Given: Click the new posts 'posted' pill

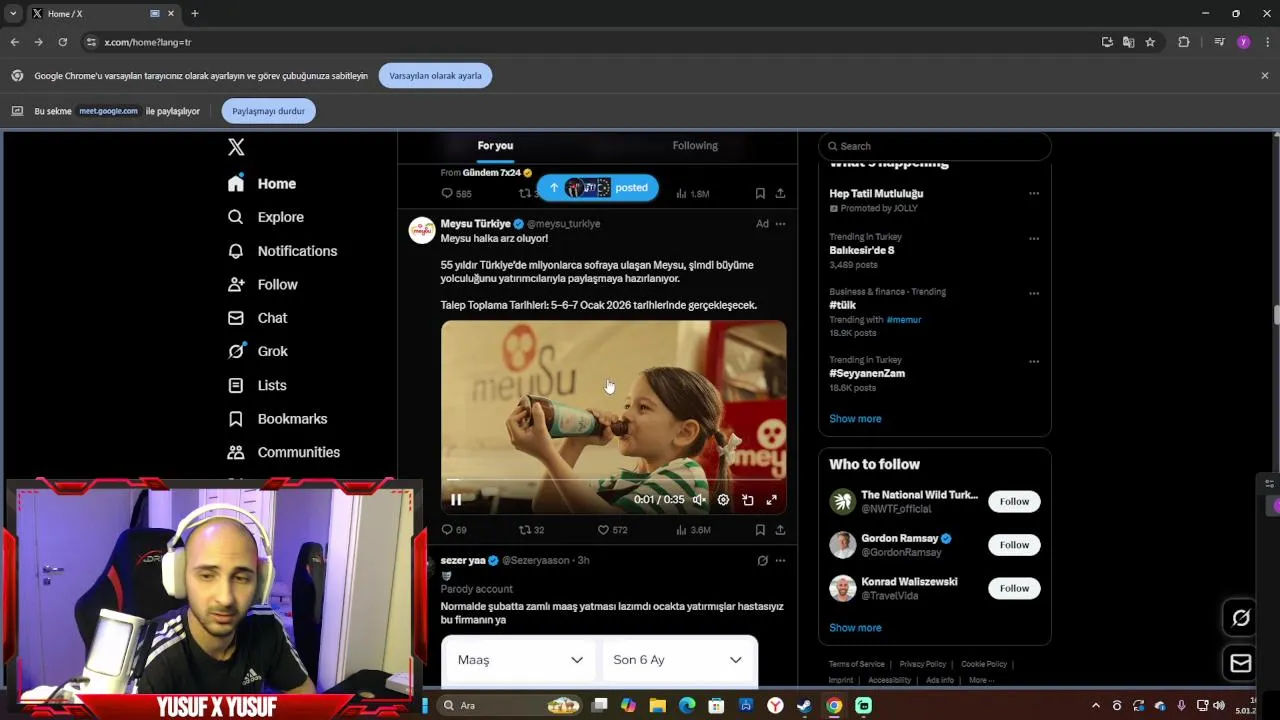Looking at the screenshot, I should (x=598, y=188).
